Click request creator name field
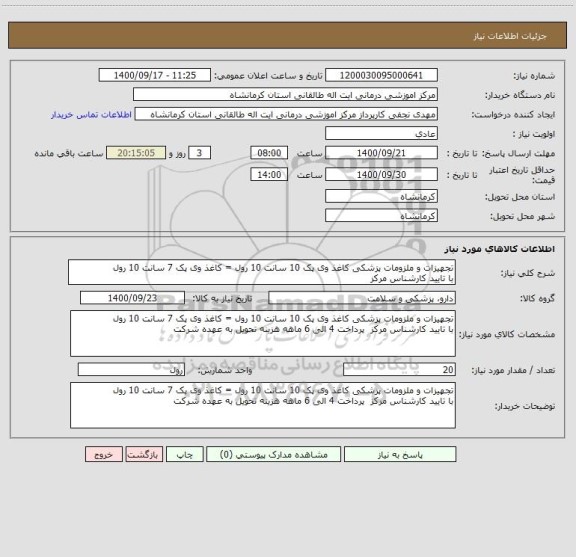The height and width of the screenshot is (557, 576). [286, 114]
